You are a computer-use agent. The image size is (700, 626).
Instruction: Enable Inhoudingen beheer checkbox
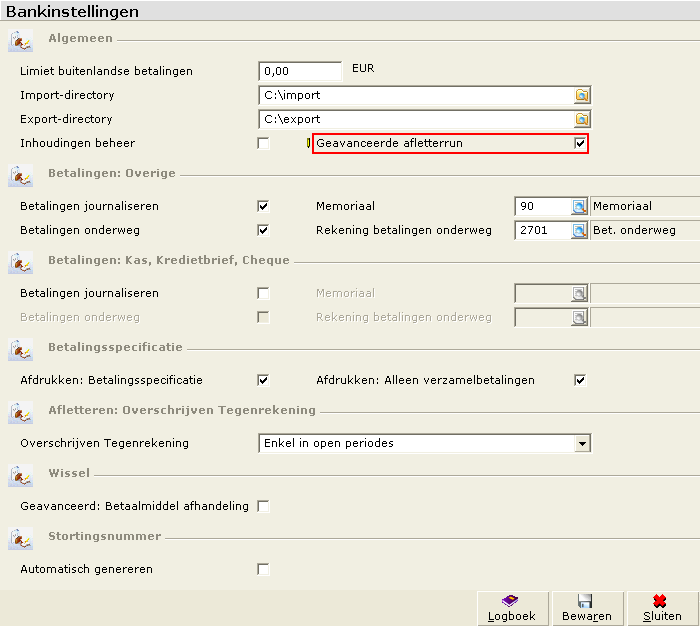click(x=263, y=143)
